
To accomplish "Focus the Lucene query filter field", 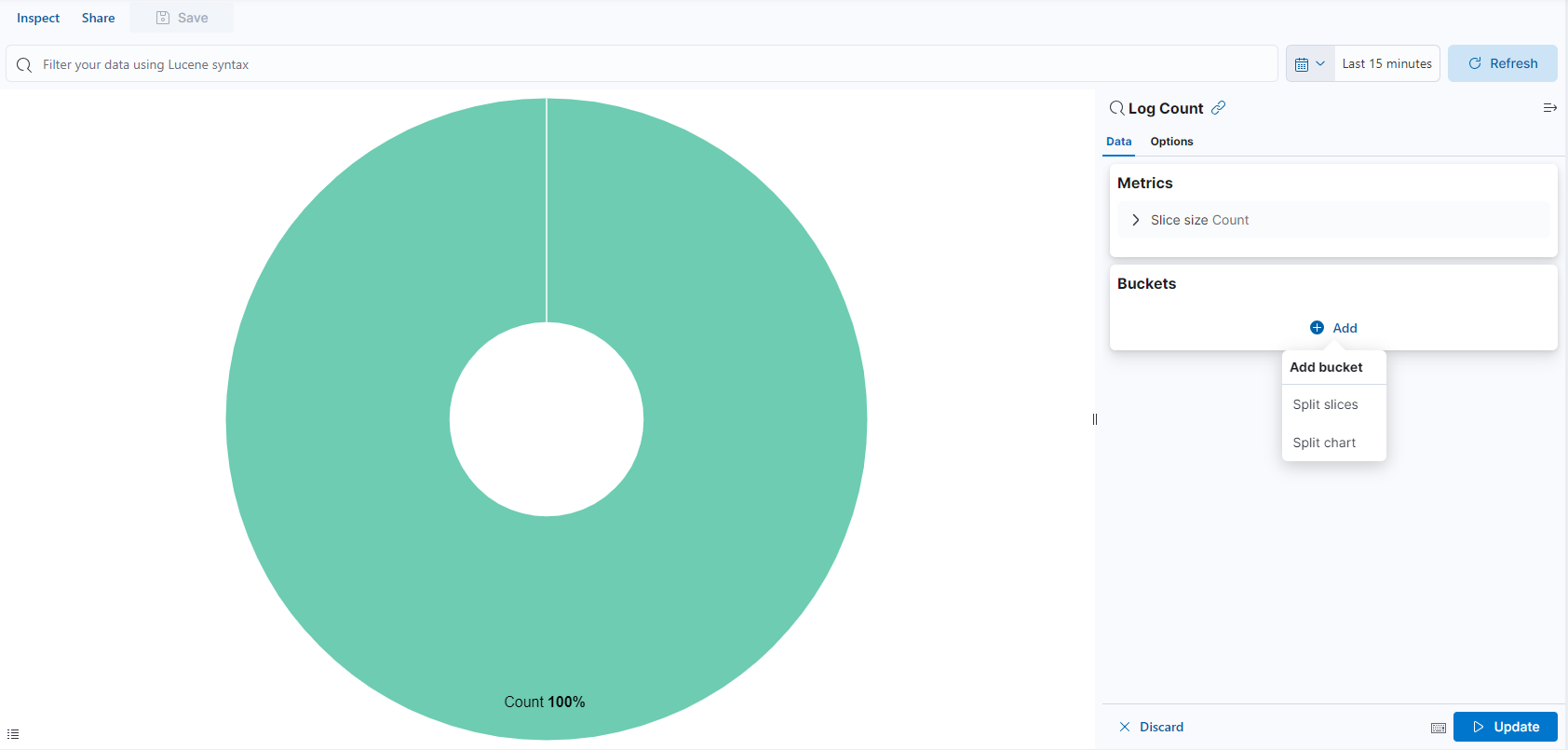I will coord(642,64).
